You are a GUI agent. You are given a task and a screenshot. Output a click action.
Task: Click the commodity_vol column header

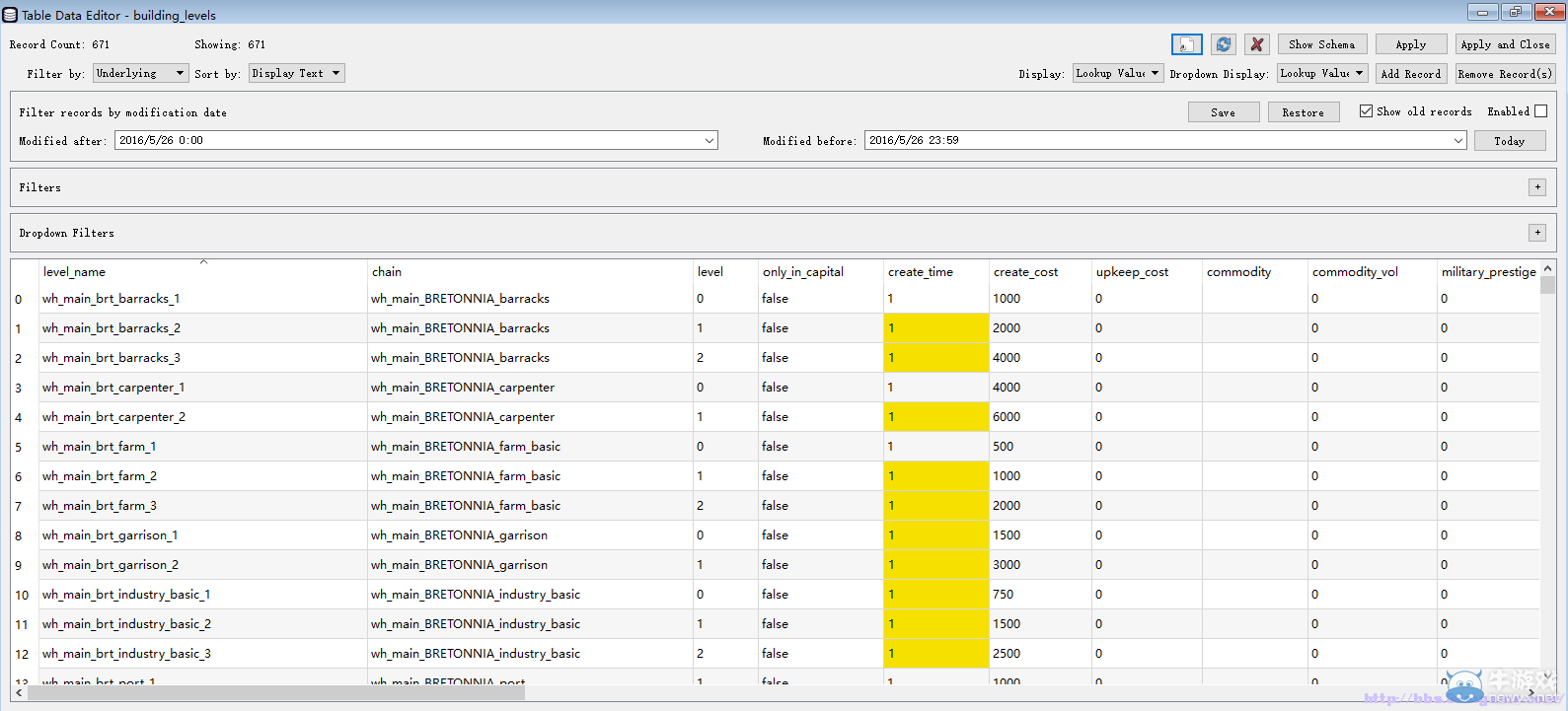1373,272
